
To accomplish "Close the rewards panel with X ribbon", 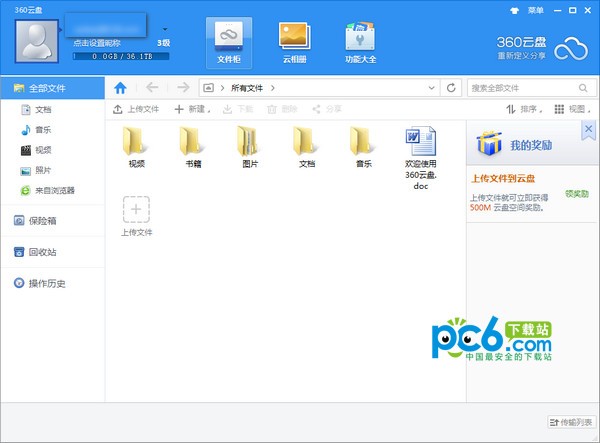I will tap(589, 130).
